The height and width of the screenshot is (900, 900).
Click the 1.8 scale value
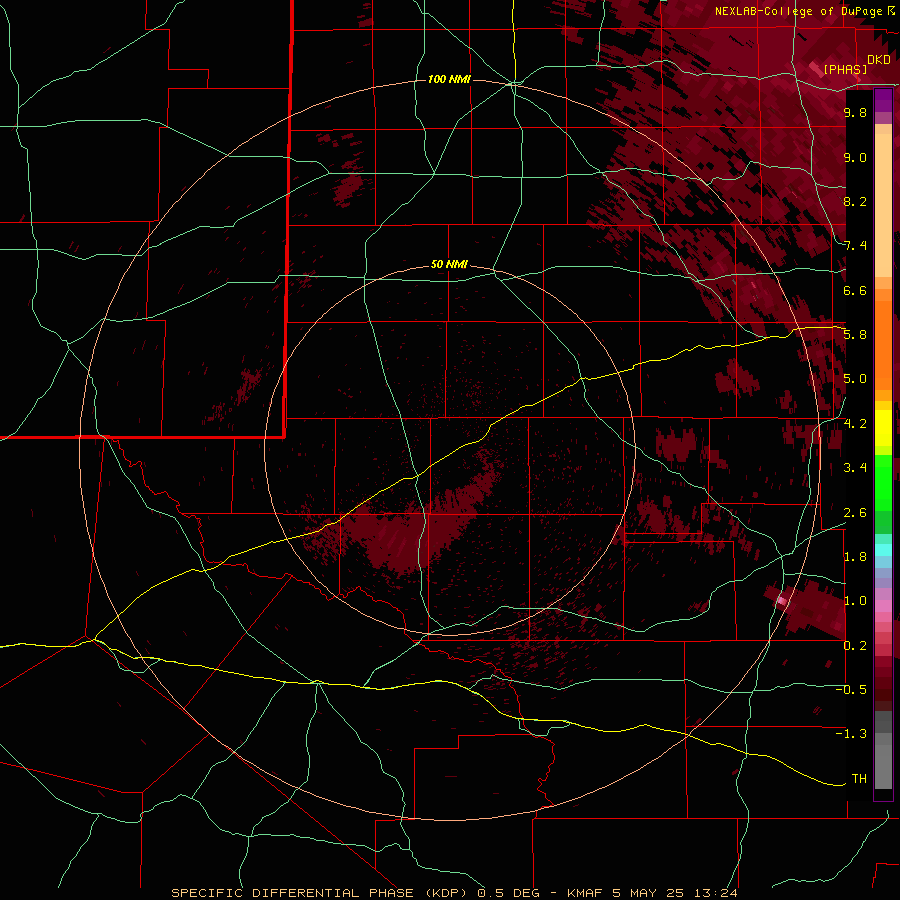(855, 557)
